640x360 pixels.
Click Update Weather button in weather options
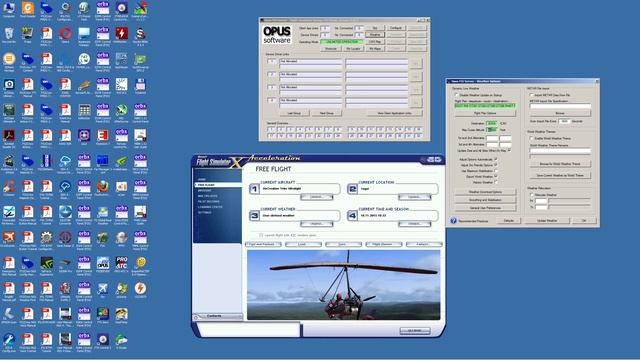(547, 220)
